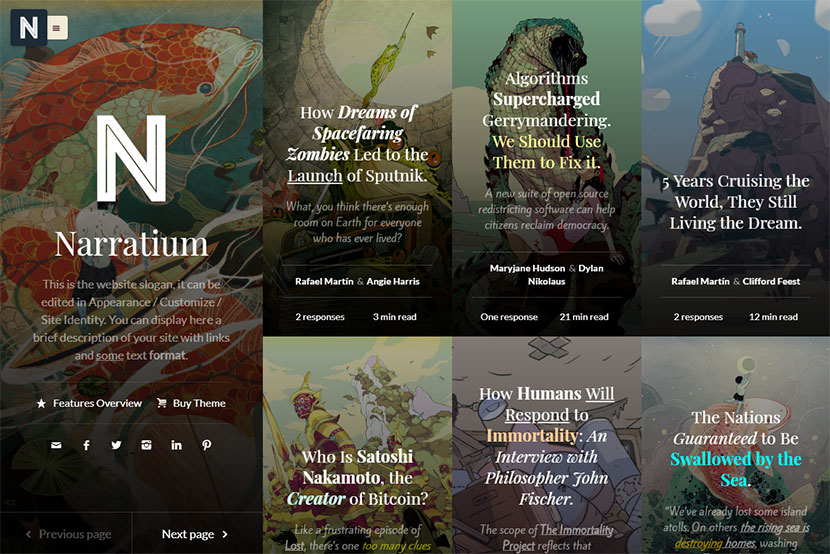Open the Instagram camera icon
The width and height of the screenshot is (830, 554).
[147, 445]
